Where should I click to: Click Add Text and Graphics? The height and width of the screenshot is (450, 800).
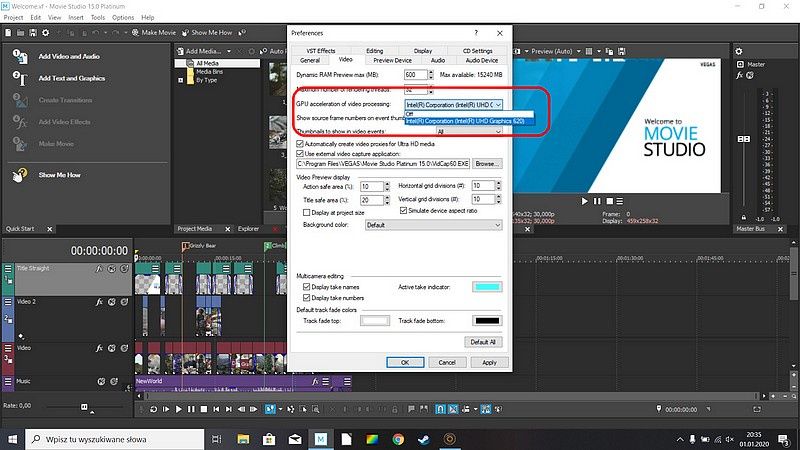coord(71,79)
